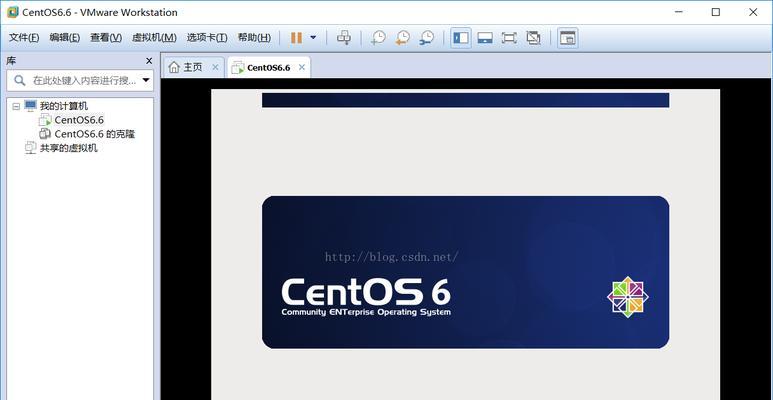Switch to Unity mode icon

pyautogui.click(x=533, y=38)
